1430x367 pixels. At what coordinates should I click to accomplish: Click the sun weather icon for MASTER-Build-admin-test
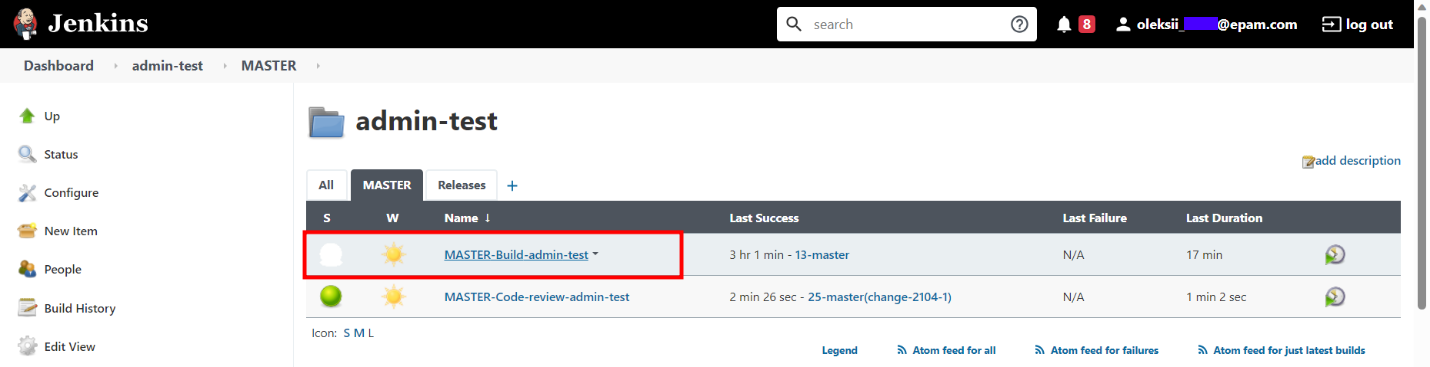(394, 255)
